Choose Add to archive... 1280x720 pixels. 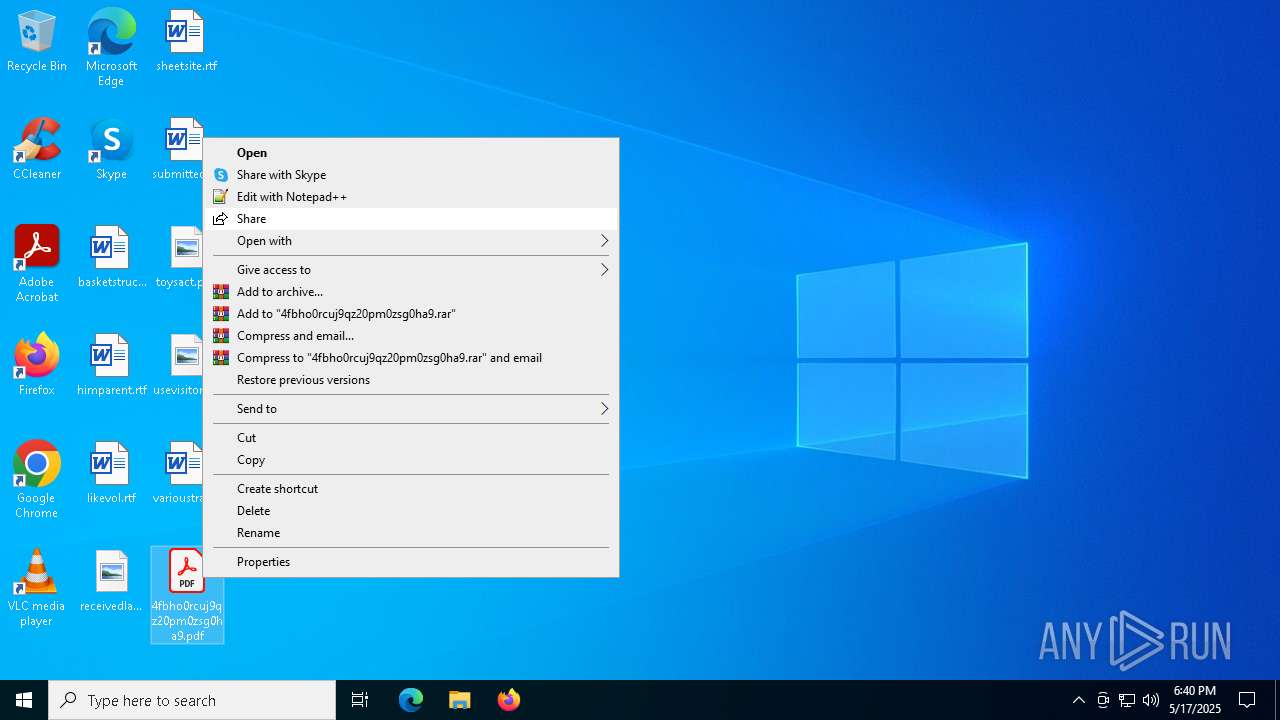[411, 292]
